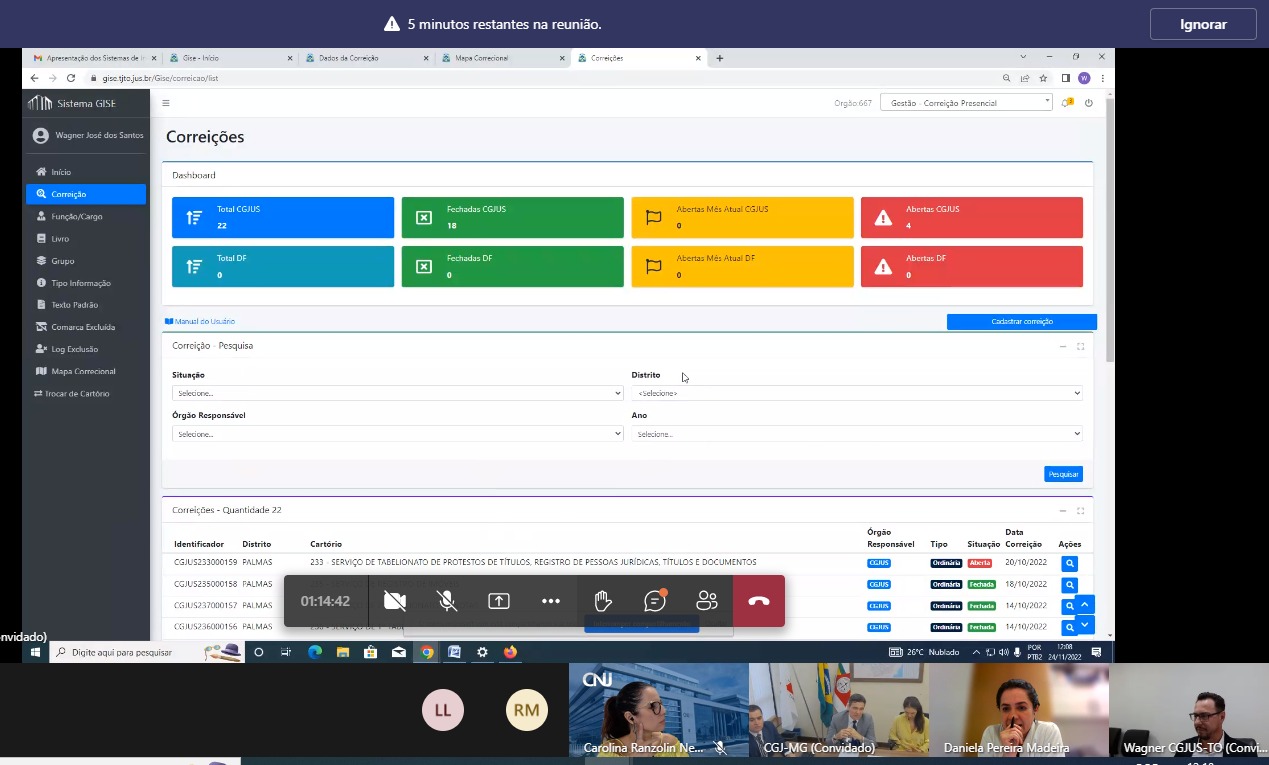Switch to Dados da Correição browser tab
This screenshot has width=1269, height=765.
pos(349,58)
